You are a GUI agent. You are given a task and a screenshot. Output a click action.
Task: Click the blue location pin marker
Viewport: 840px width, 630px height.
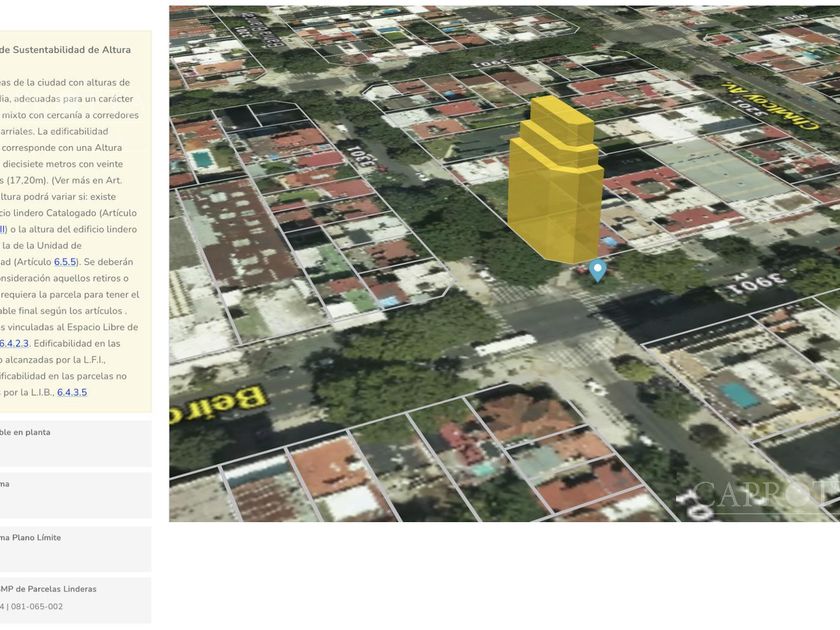coord(598,269)
